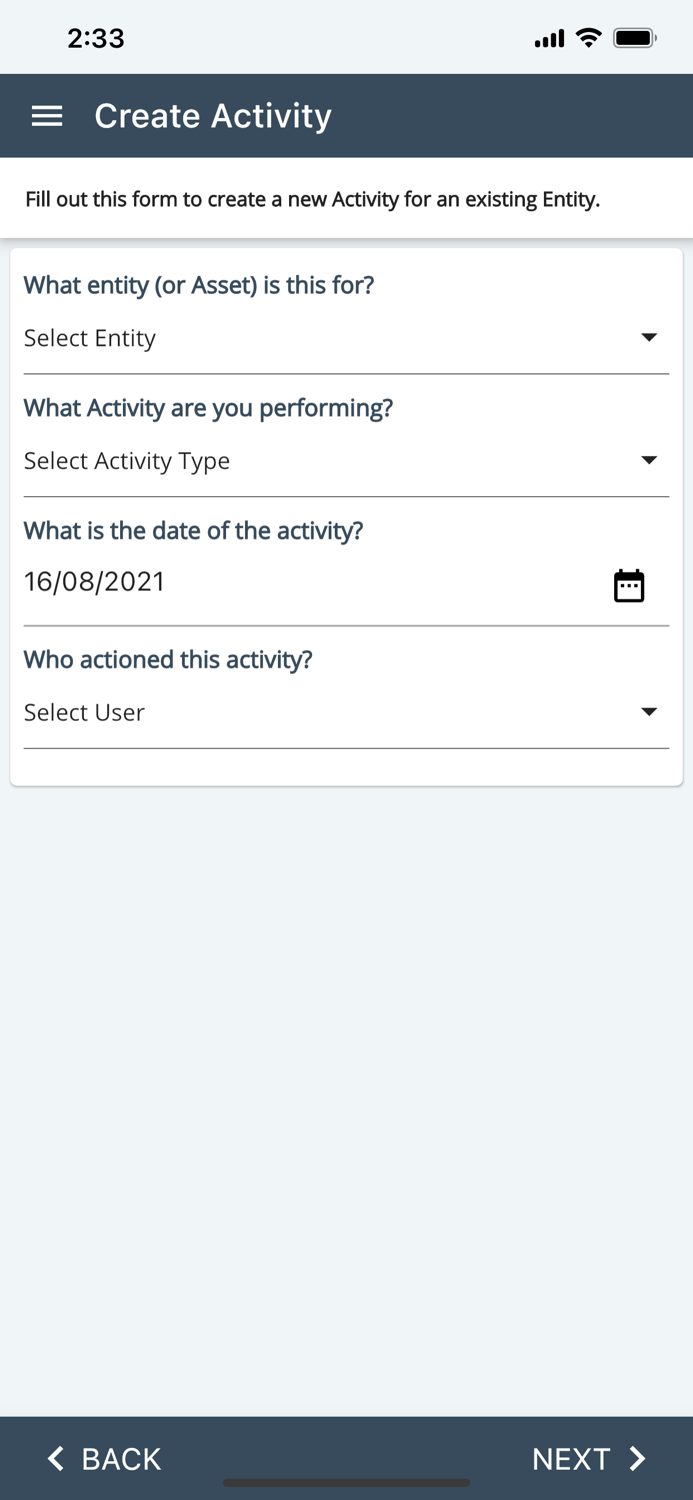
Task: Expand the entity dropdown arrow
Action: tap(649, 337)
